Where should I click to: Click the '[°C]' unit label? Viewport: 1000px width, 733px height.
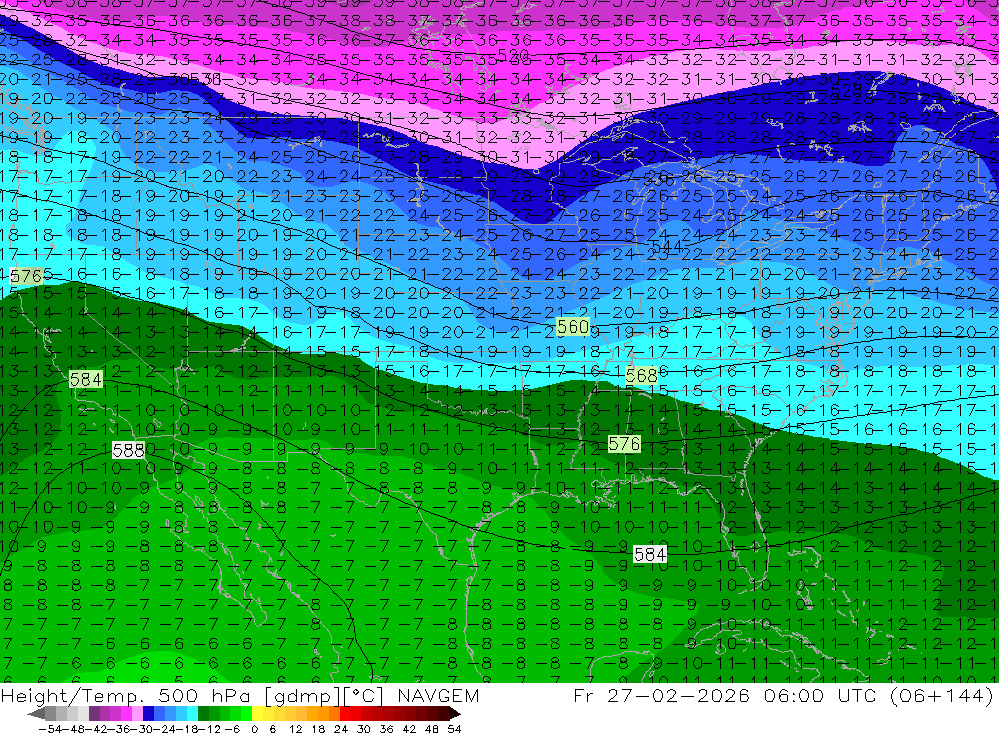pos(364,696)
